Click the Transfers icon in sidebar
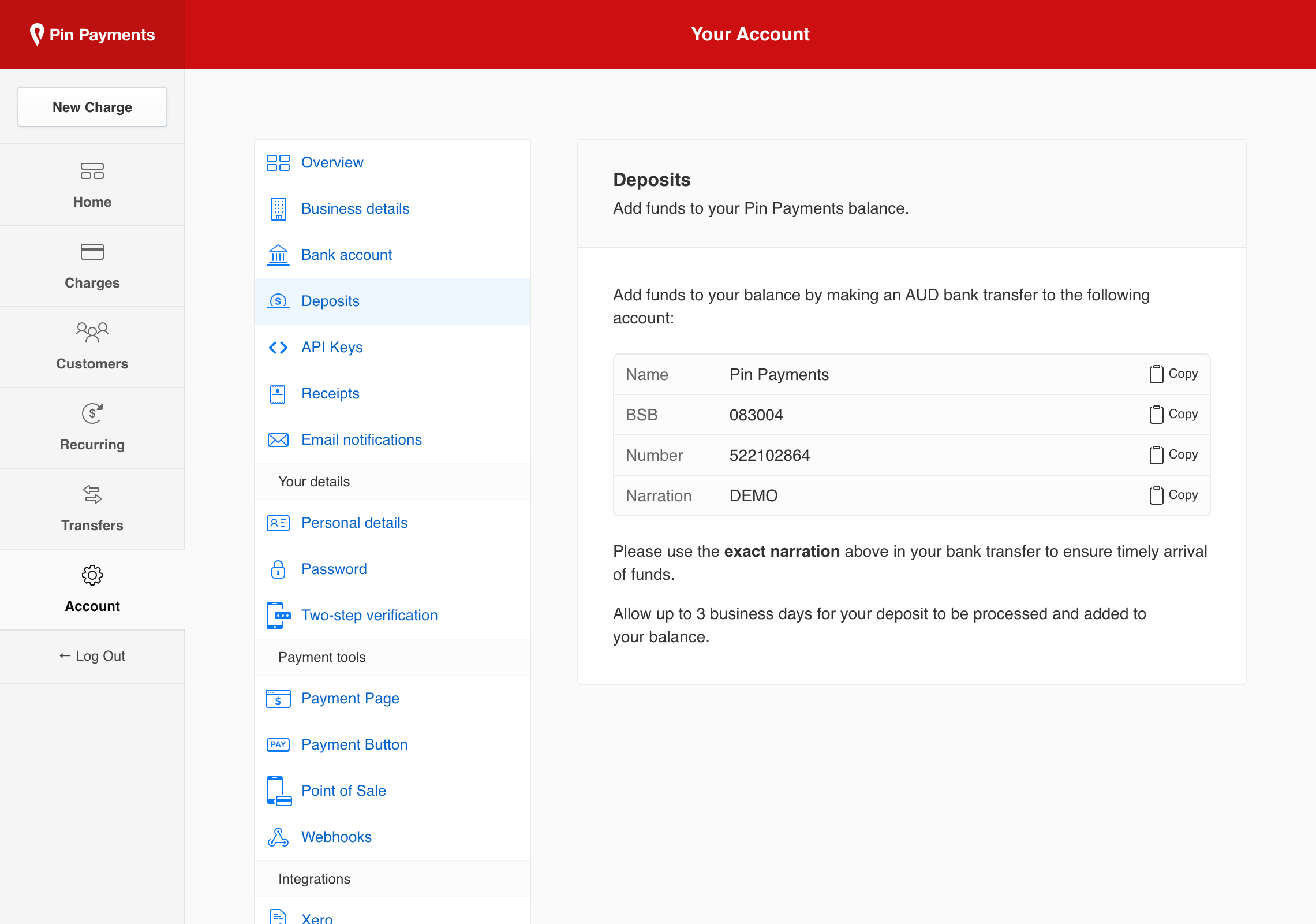 [x=92, y=494]
